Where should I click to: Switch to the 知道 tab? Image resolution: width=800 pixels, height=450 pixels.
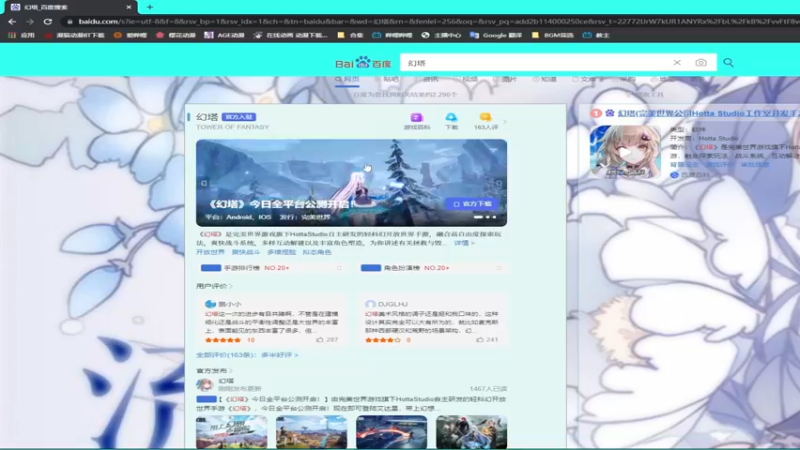point(545,80)
